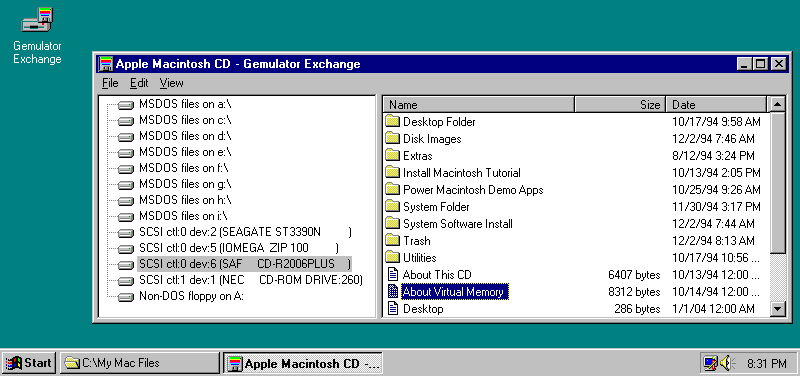Sort files by the Size column header
Image resolution: width=800 pixels, height=376 pixels.
[x=620, y=105]
